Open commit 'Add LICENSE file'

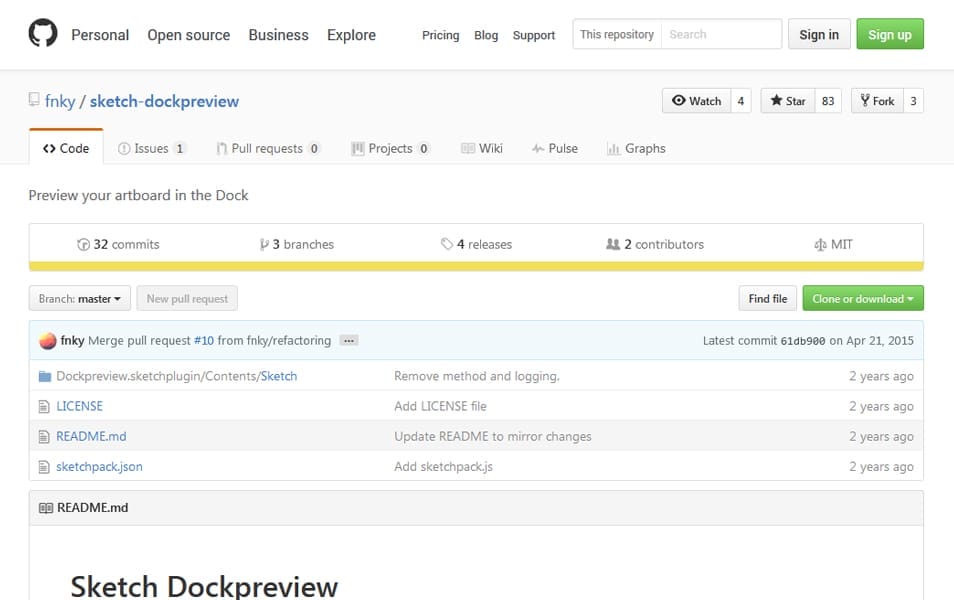[x=440, y=406]
